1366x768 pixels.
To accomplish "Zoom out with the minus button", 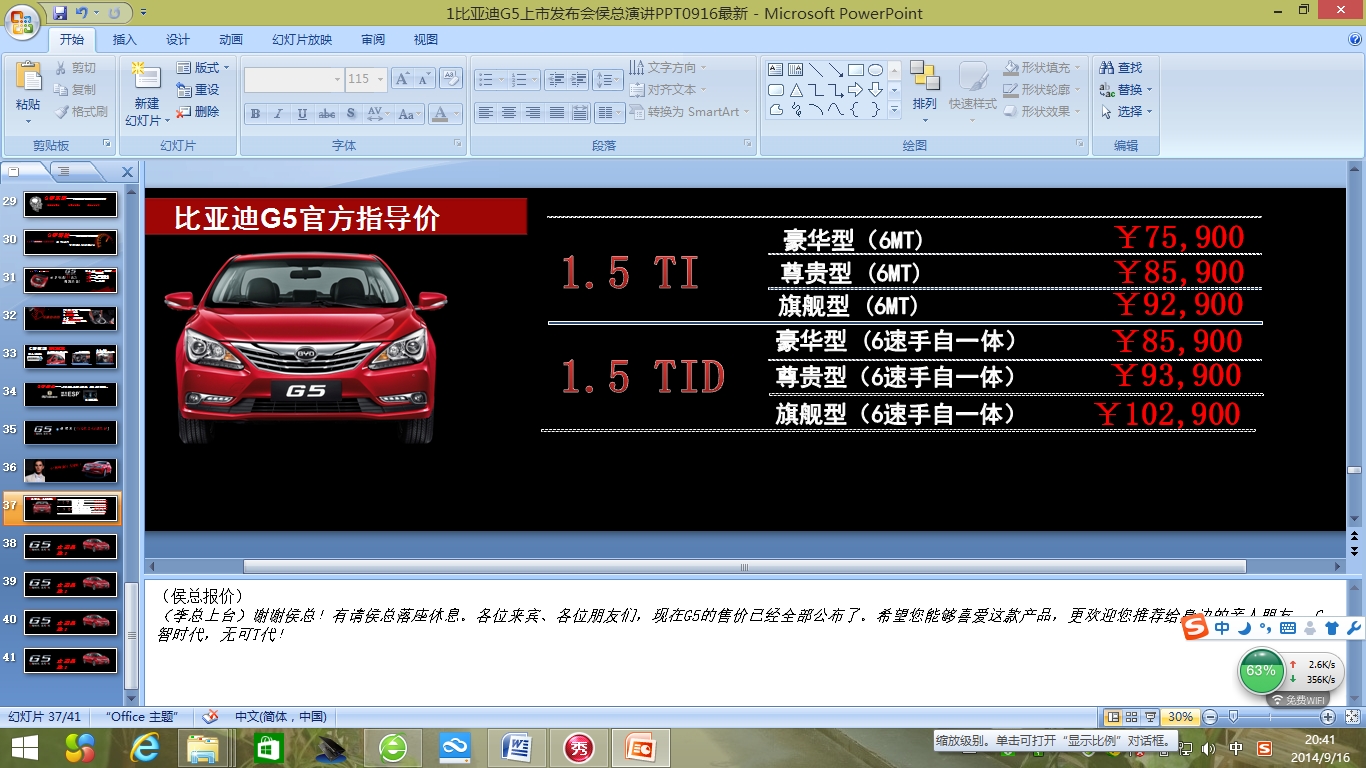I will 1210,717.
